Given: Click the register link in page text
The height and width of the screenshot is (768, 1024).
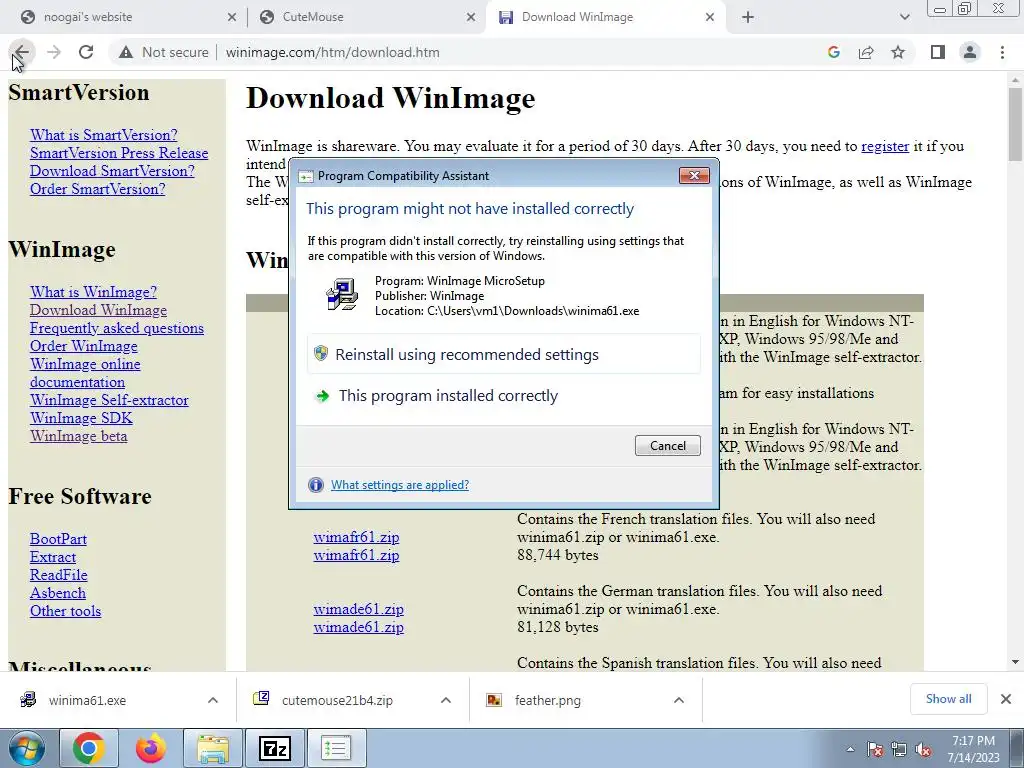Looking at the screenshot, I should 885,146.
